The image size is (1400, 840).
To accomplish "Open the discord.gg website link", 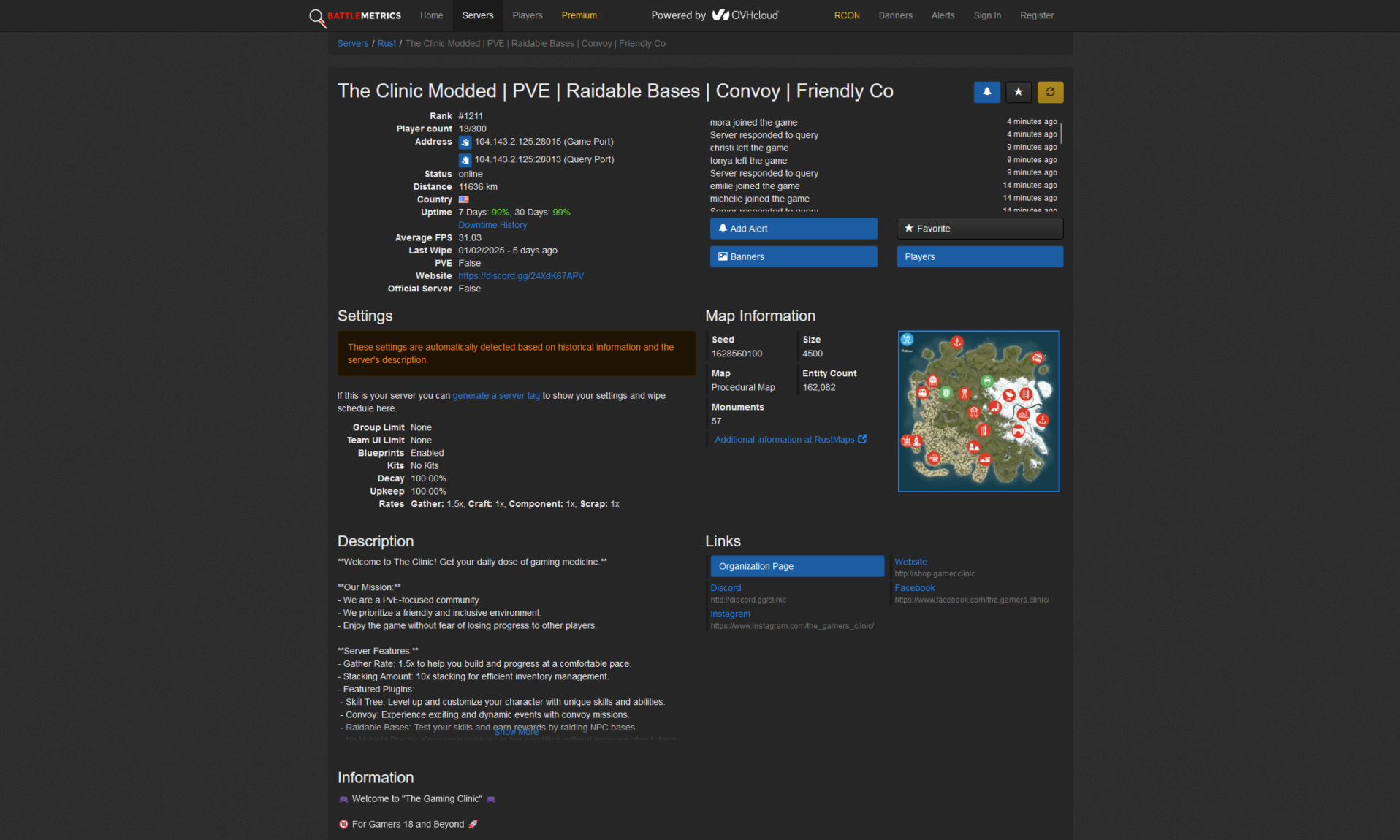I will click(x=521, y=276).
